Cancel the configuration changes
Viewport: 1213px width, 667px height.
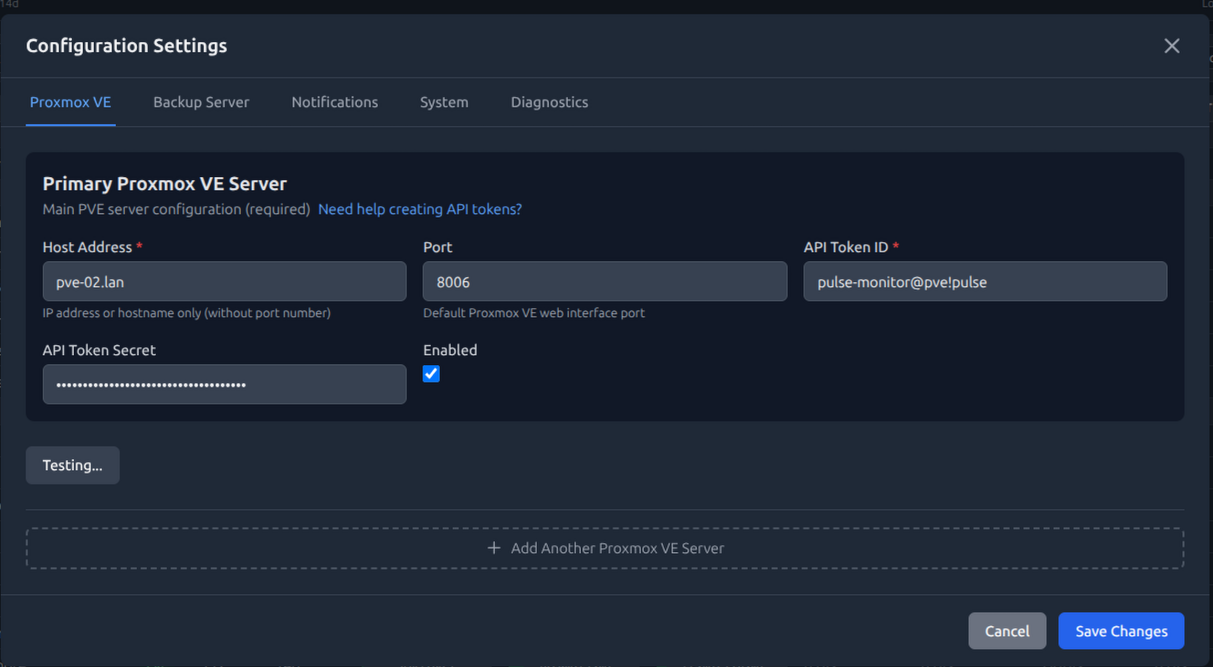coord(1006,631)
